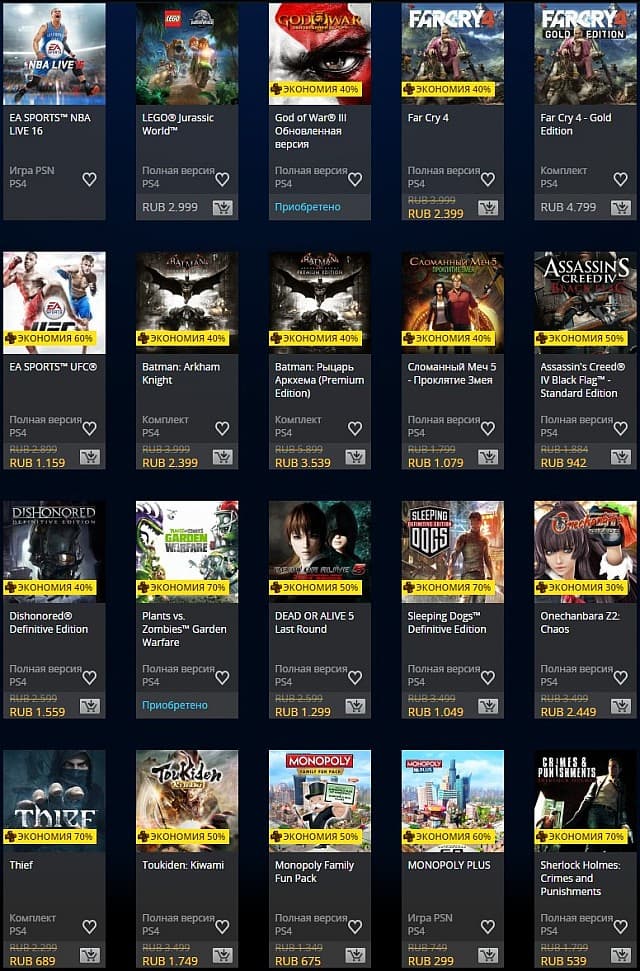Add Sleeping Dogs Definitive Edition to cart

click(x=488, y=707)
